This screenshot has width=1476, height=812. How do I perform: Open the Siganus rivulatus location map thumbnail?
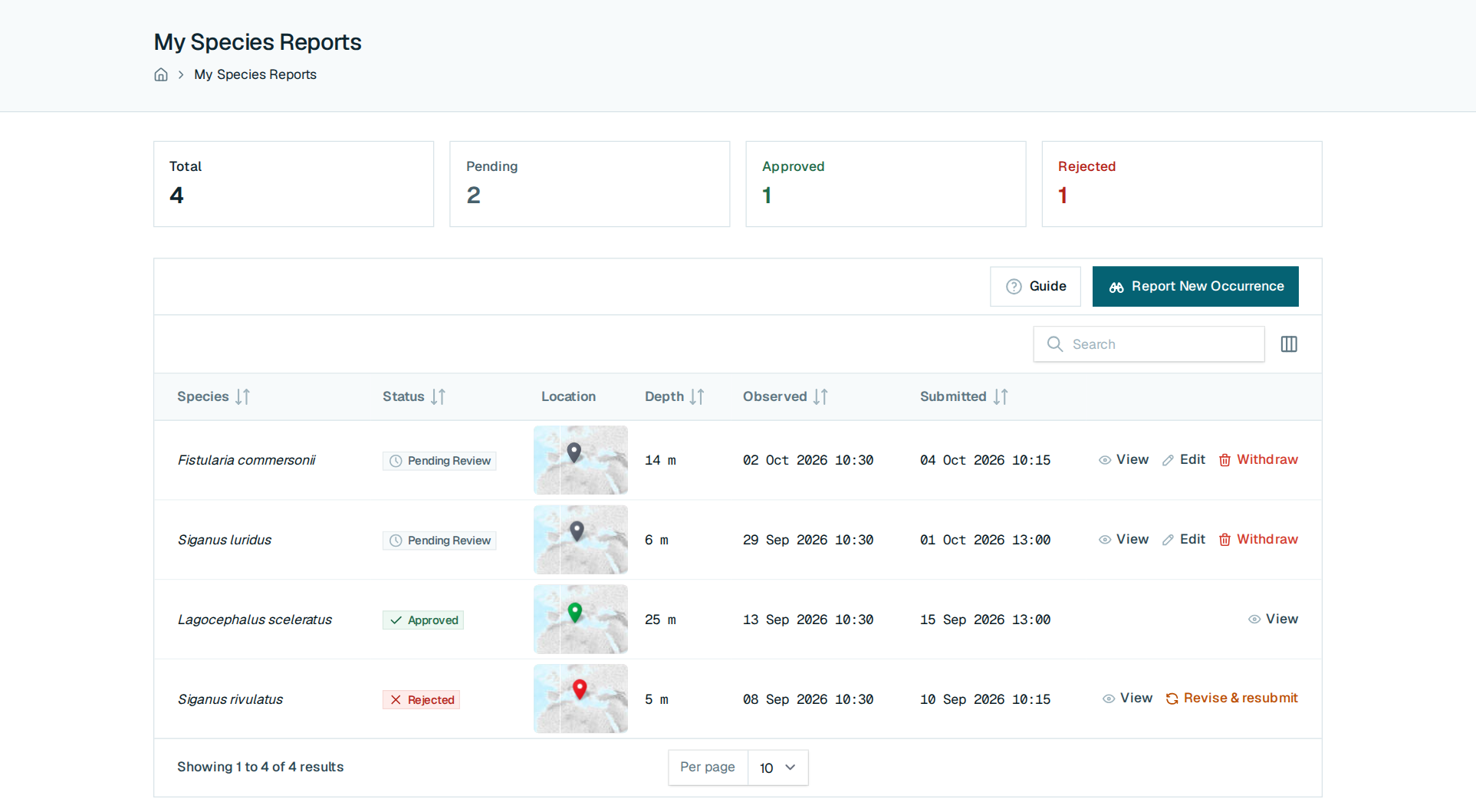click(x=580, y=699)
